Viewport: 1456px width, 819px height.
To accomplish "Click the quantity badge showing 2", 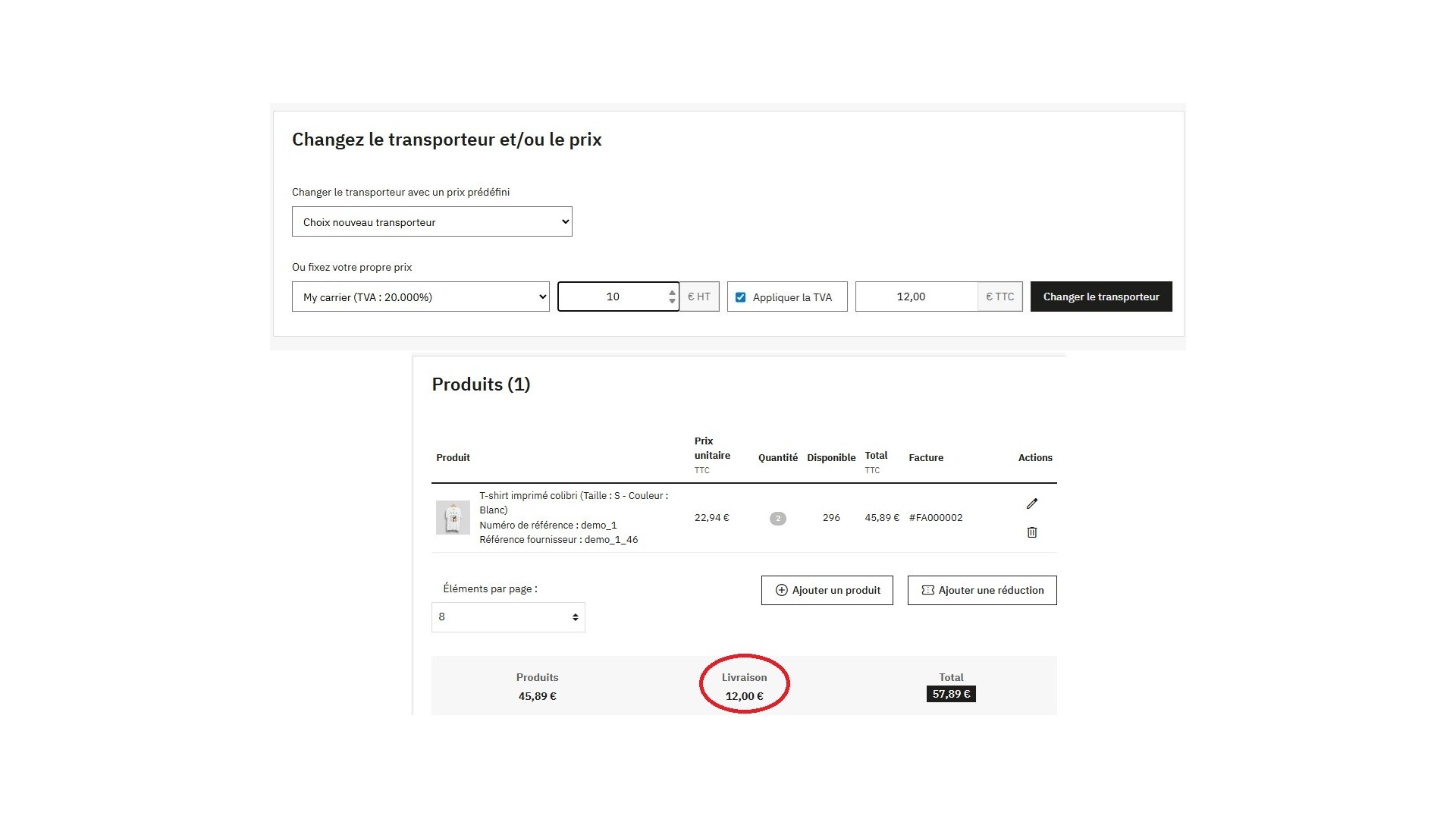I will pos(777,519).
